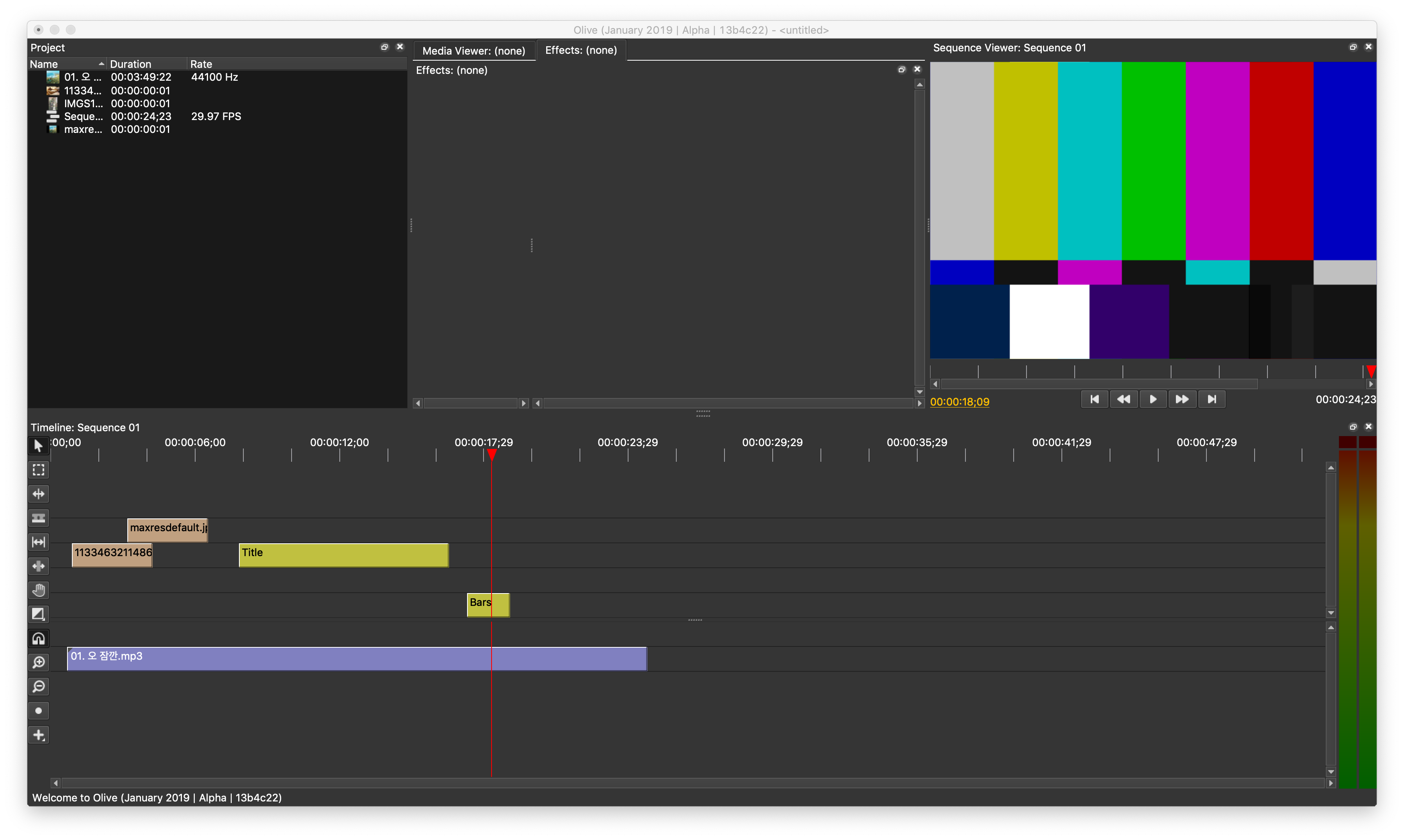
Task: Select the 1133463211486 clip on timeline
Action: [112, 555]
